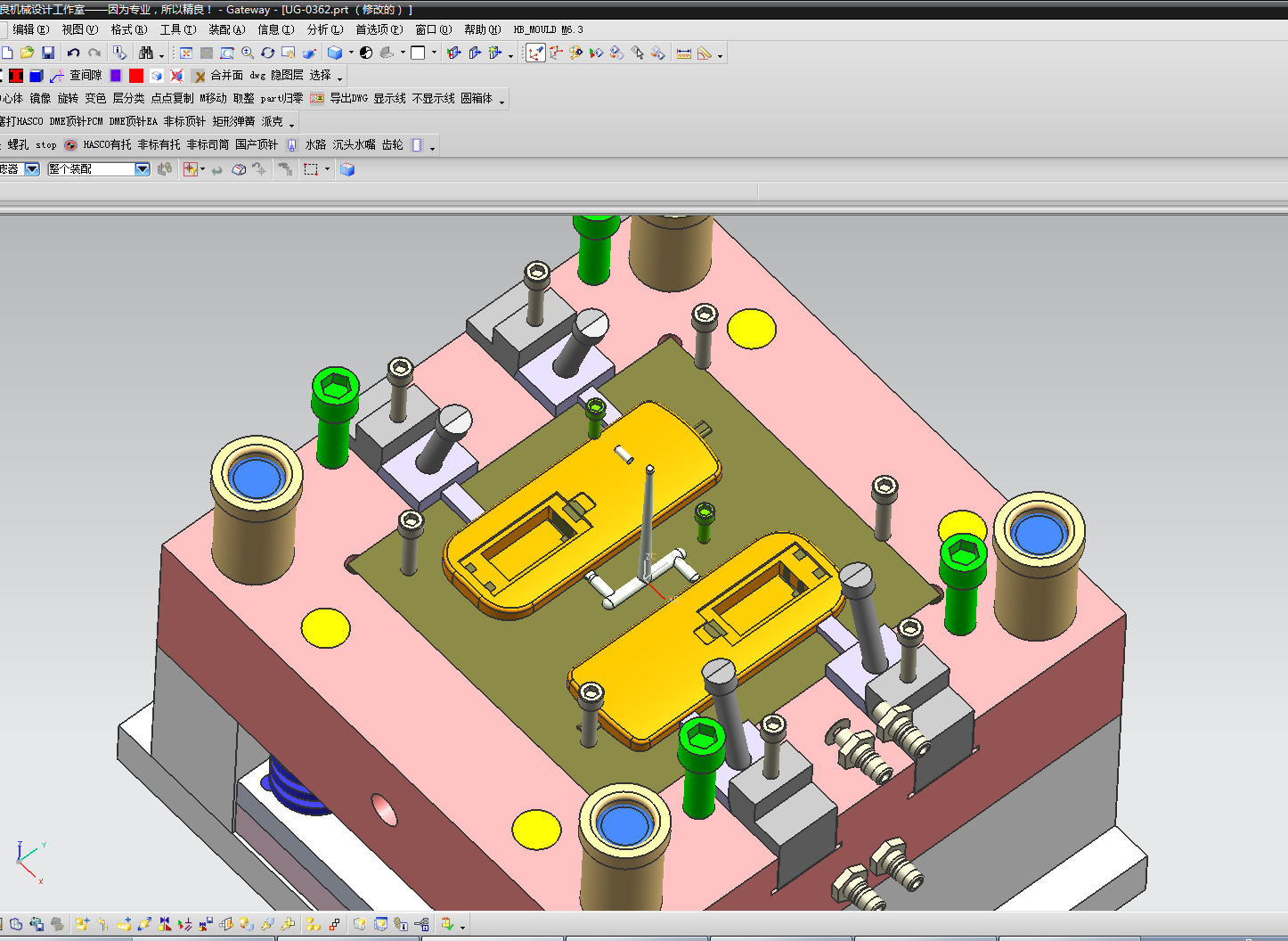Expand the rendering style dropdown arrow
The height and width of the screenshot is (941, 1288).
tap(351, 53)
